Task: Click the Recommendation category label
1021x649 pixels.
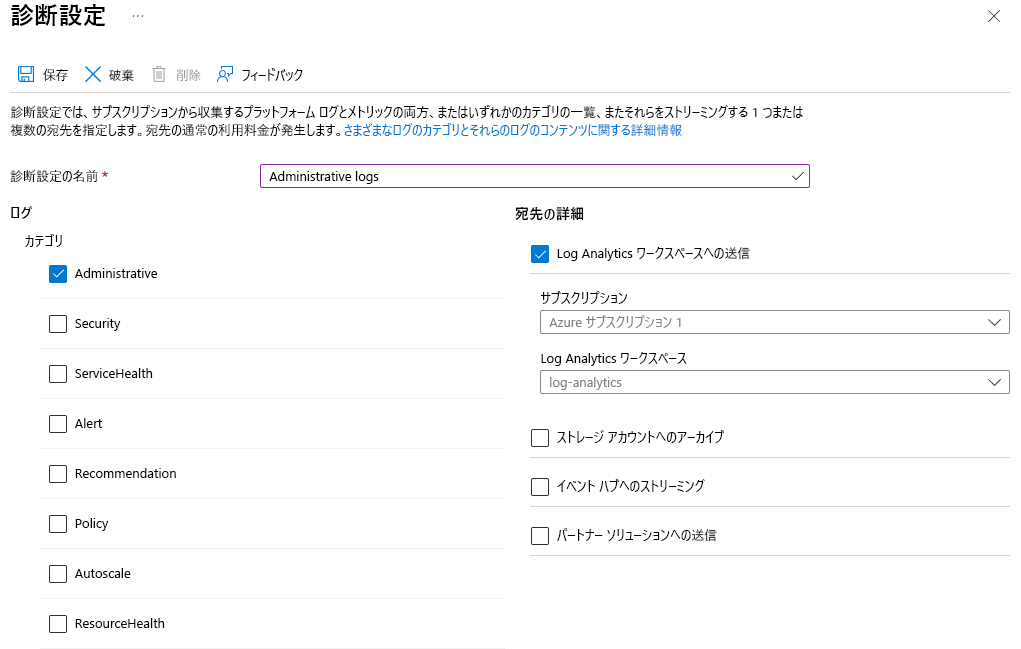Action: pyautogui.click(x=126, y=473)
